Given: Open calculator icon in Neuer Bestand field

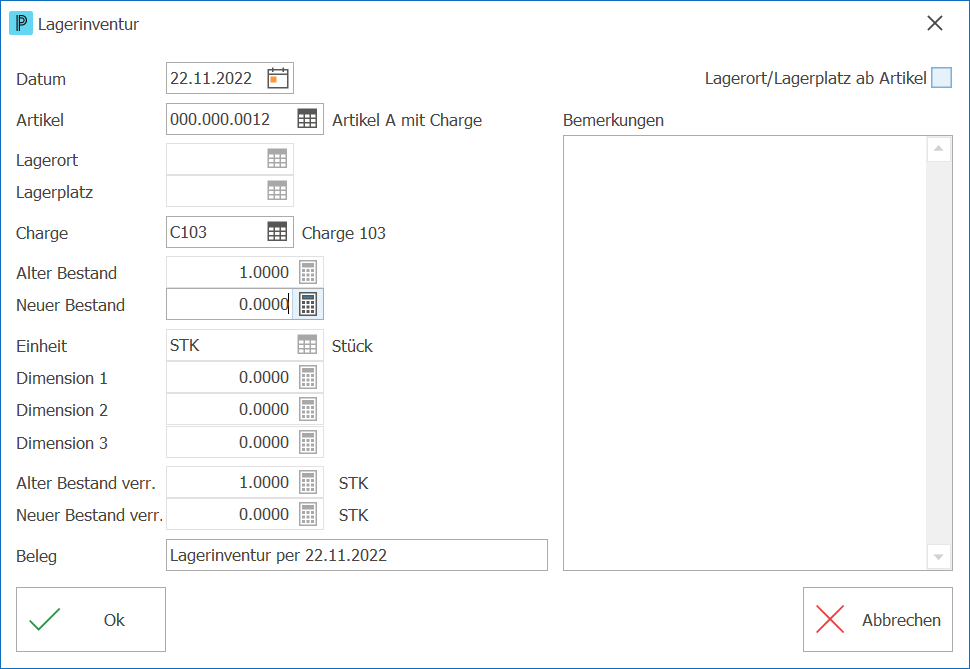Looking at the screenshot, I should point(308,304).
